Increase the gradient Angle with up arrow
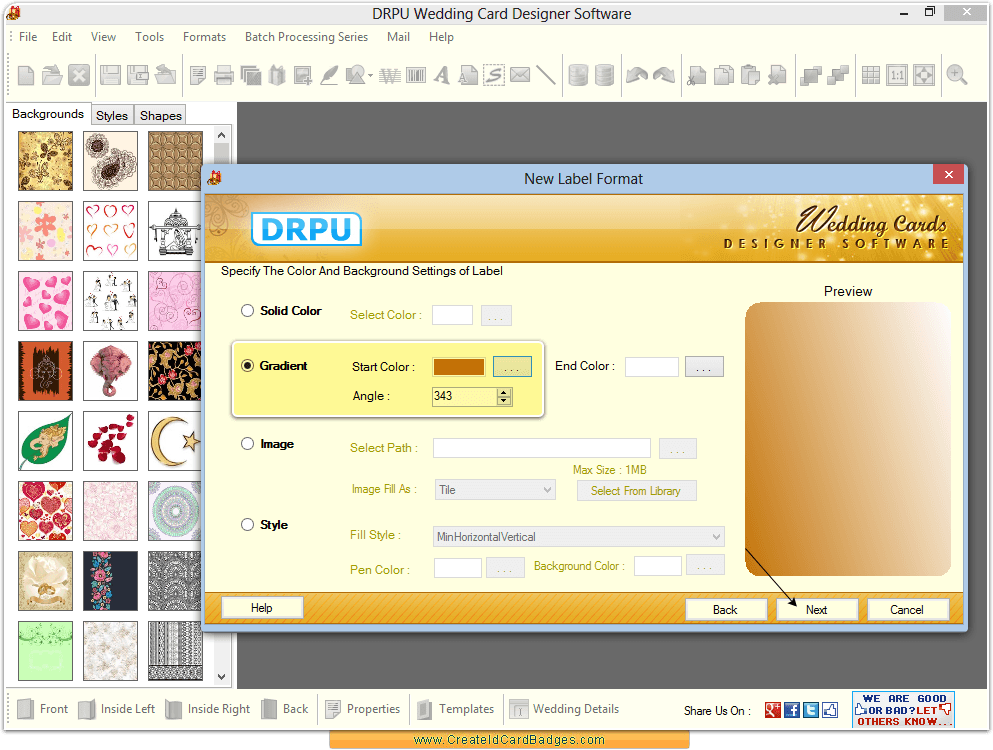Viewport: 993px width, 750px height. point(504,393)
